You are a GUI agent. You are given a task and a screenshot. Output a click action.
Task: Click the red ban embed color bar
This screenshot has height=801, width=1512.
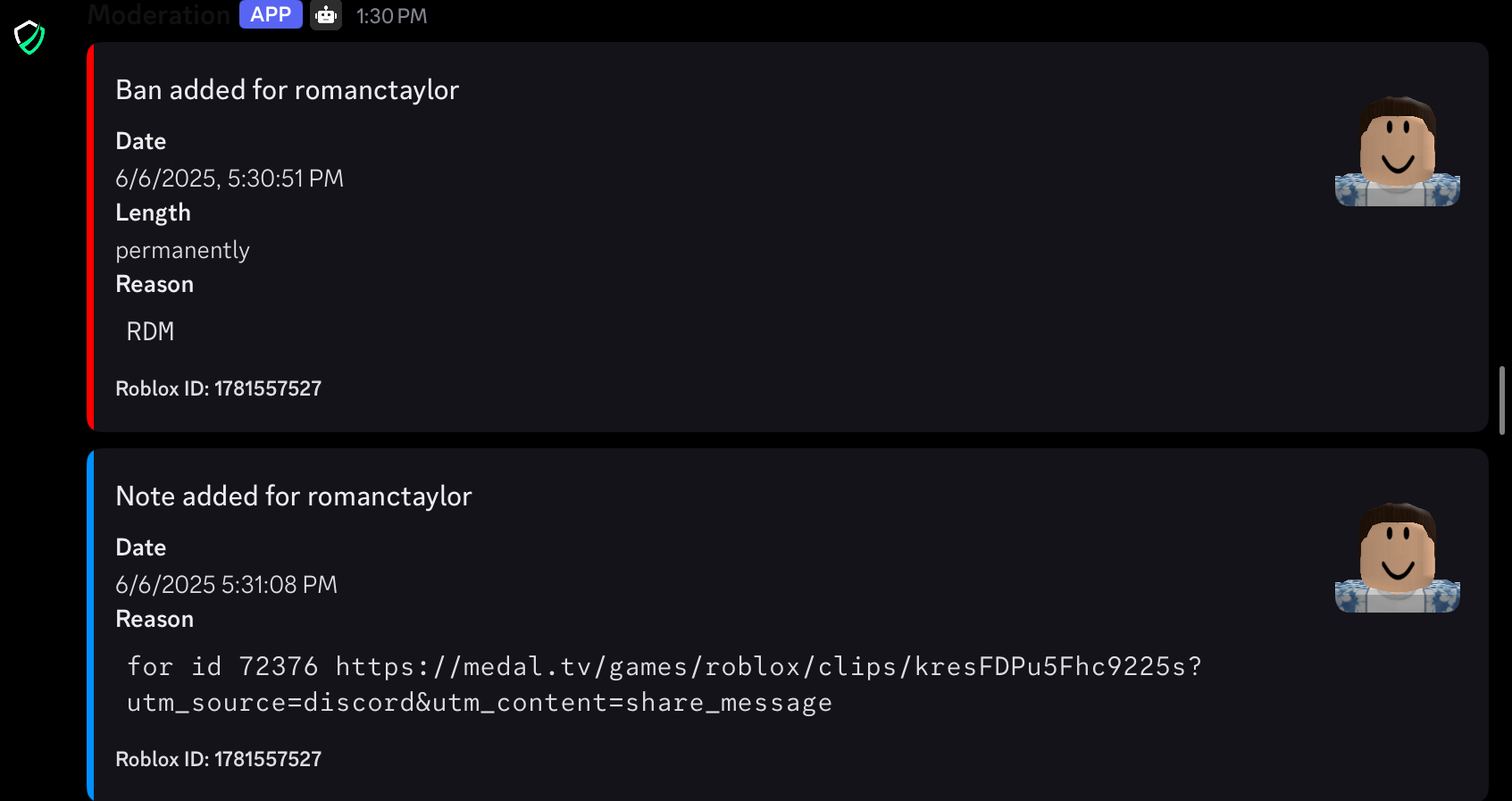point(90,237)
